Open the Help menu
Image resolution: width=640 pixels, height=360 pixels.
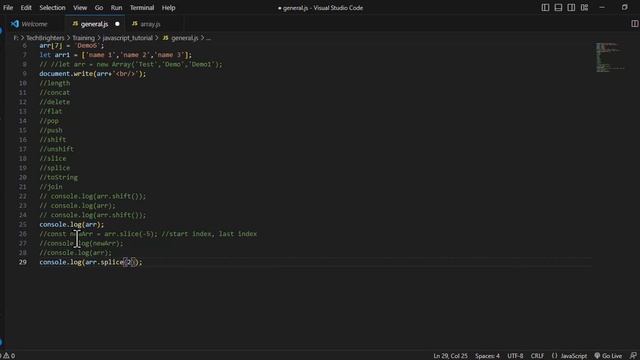click(x=168, y=8)
